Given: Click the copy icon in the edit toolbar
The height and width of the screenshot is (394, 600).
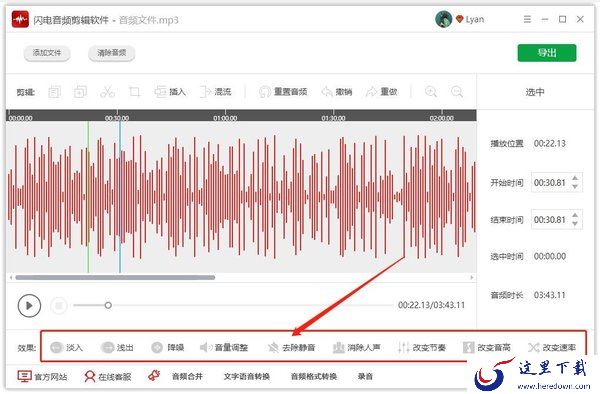Looking at the screenshot, I should click(54, 92).
